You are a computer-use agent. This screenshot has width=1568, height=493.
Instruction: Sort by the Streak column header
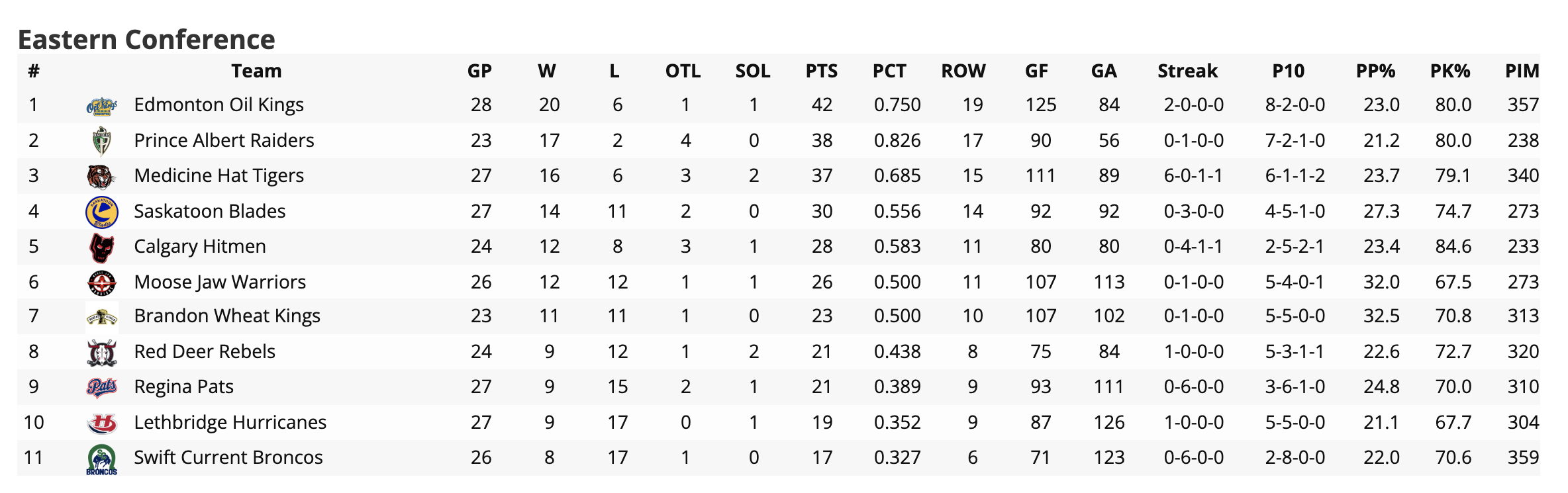click(x=1187, y=71)
